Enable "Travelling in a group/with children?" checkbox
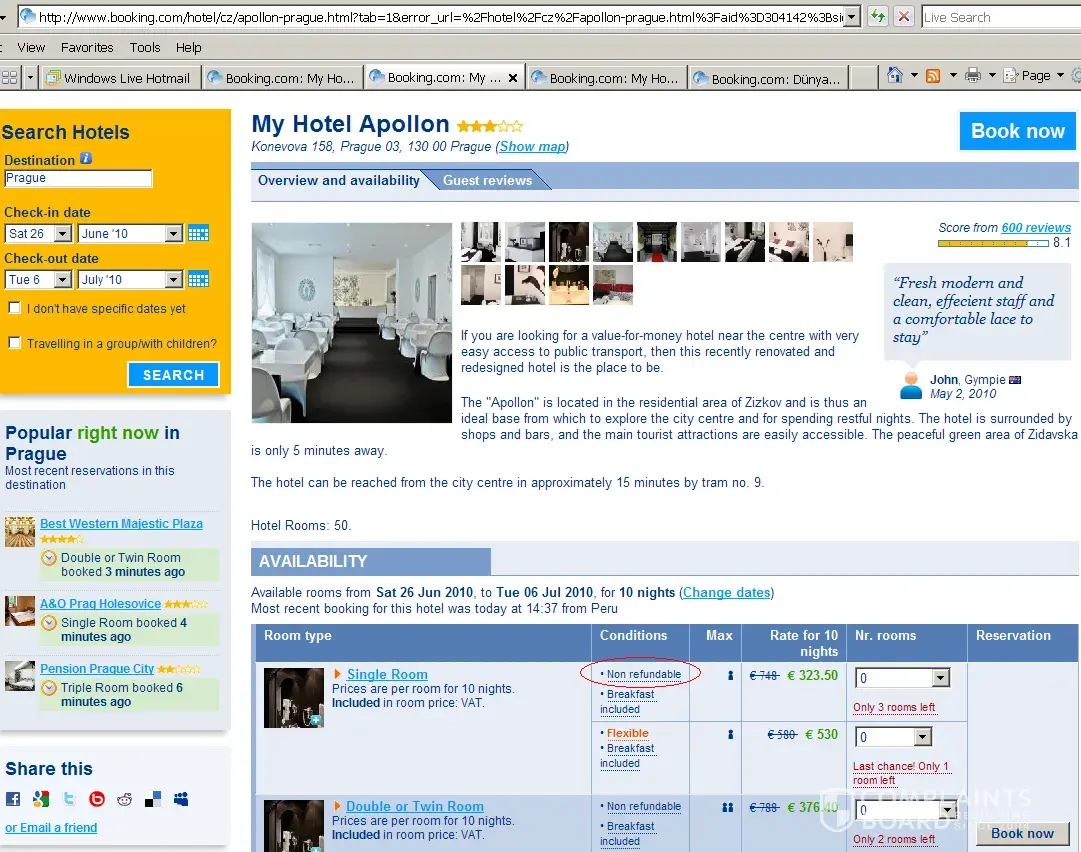This screenshot has height=852, width=1081. coord(14,343)
